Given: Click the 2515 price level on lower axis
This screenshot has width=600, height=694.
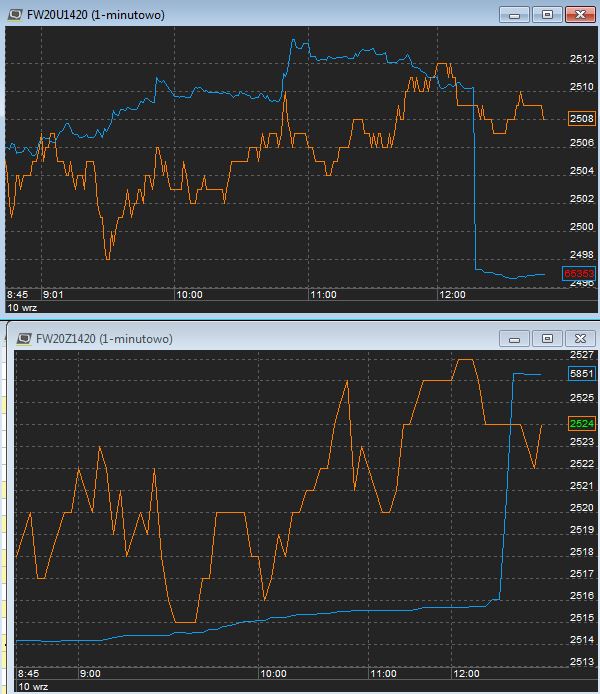Looking at the screenshot, I should (x=582, y=617).
